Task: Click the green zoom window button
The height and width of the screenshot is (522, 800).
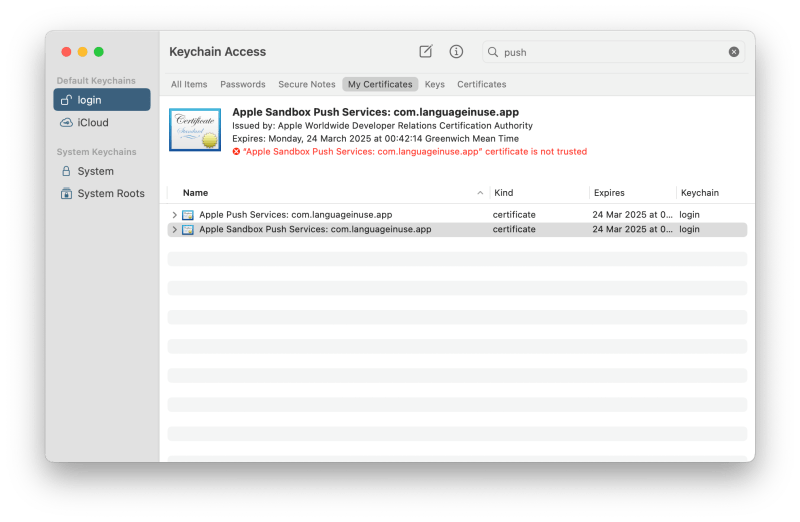Action: [99, 52]
